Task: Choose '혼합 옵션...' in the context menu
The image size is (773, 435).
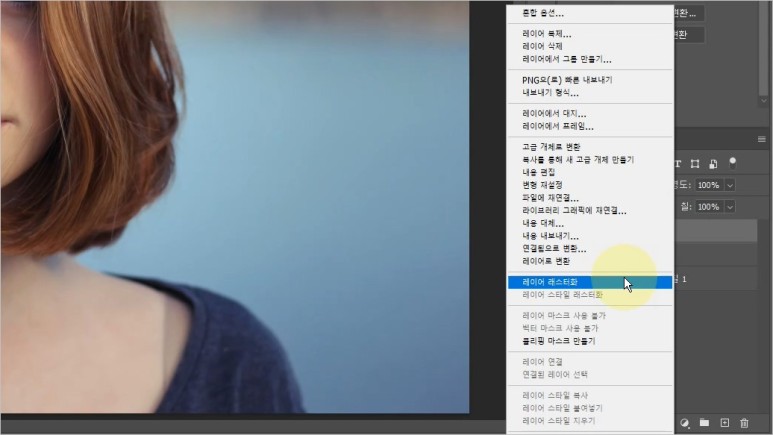Action: pos(543,13)
